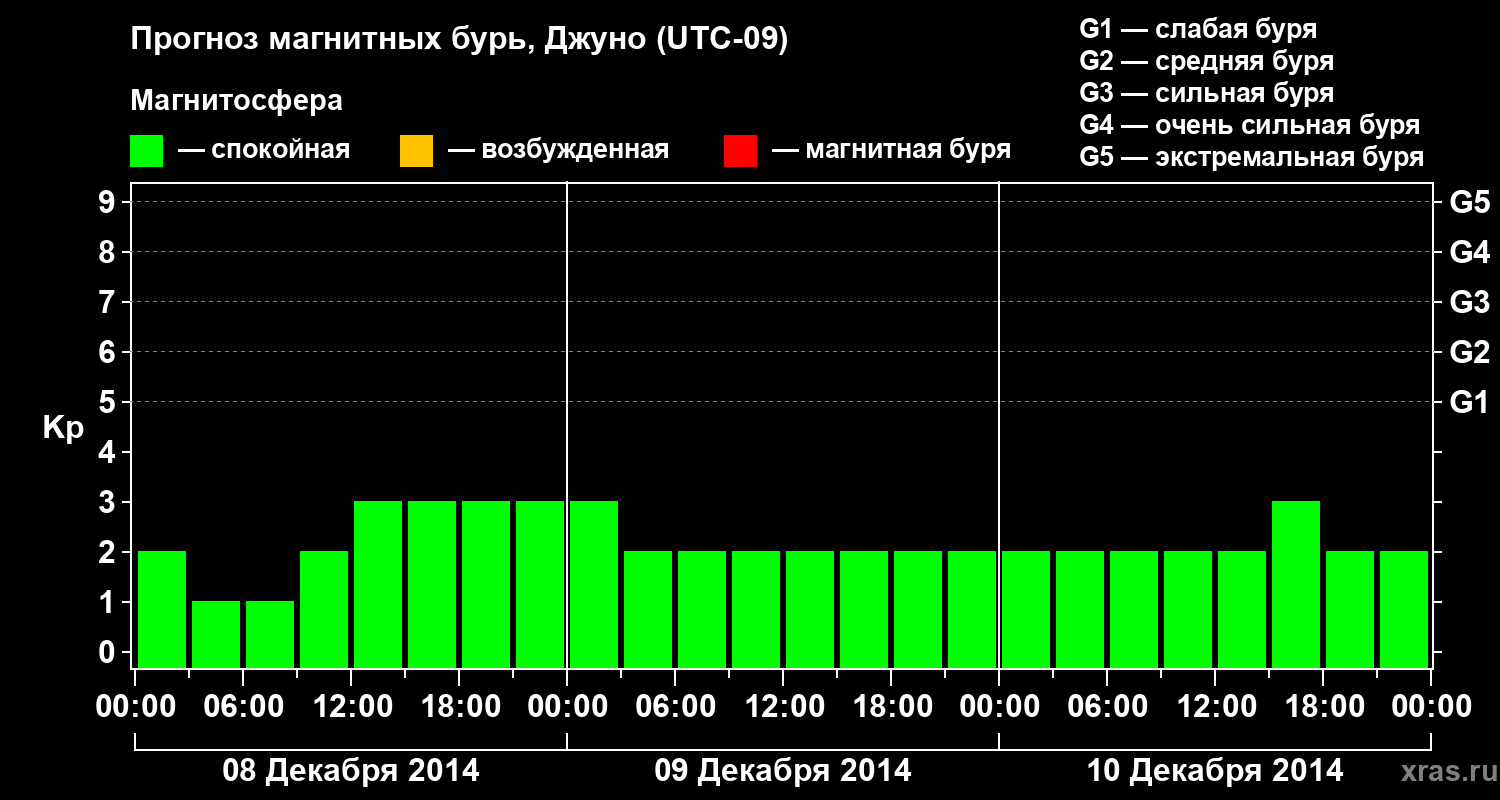Click the '— возбужденная' legend label
This screenshot has width=1500, height=800.
(x=558, y=150)
